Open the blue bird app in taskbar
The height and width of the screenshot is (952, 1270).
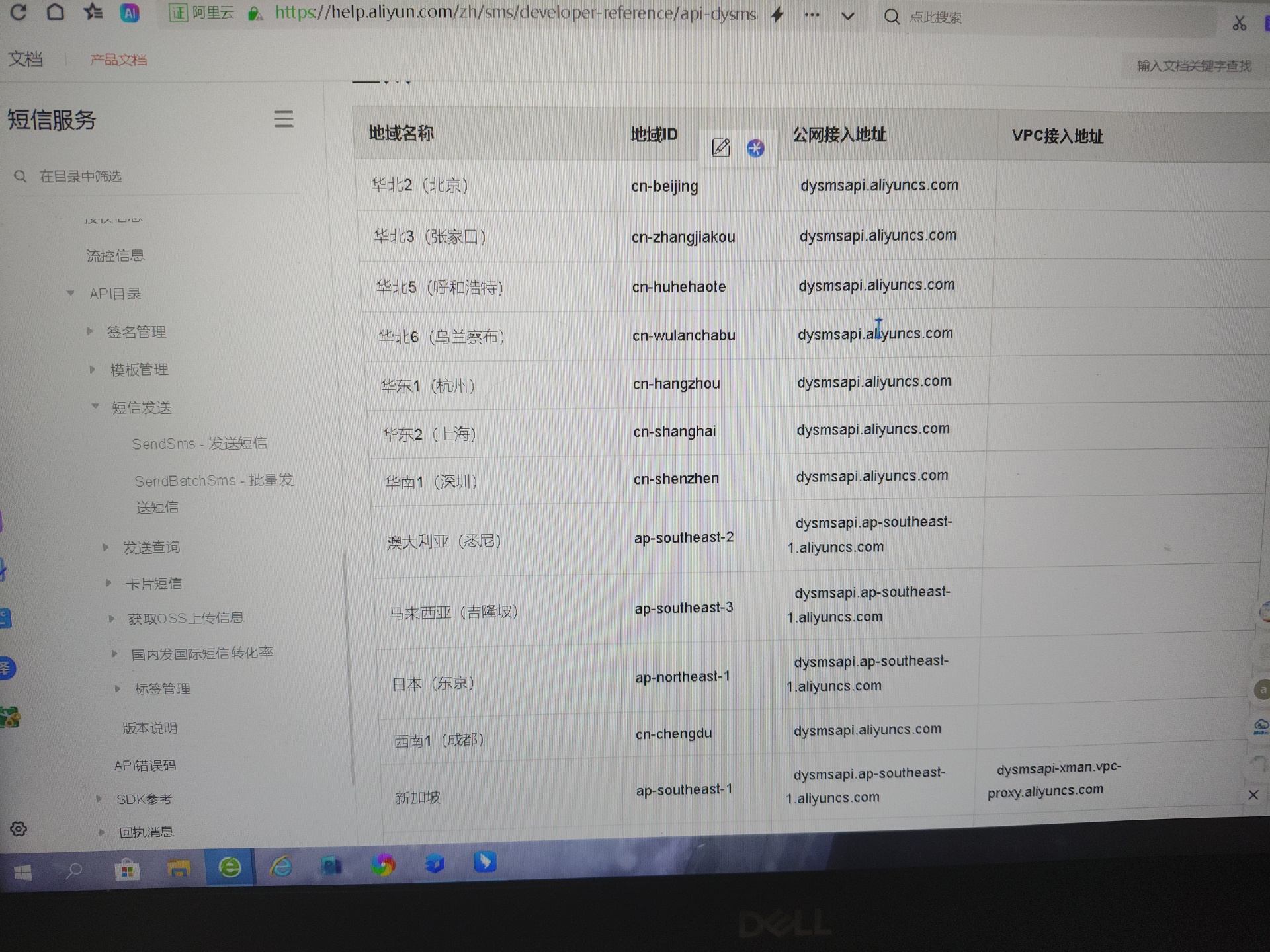click(485, 861)
